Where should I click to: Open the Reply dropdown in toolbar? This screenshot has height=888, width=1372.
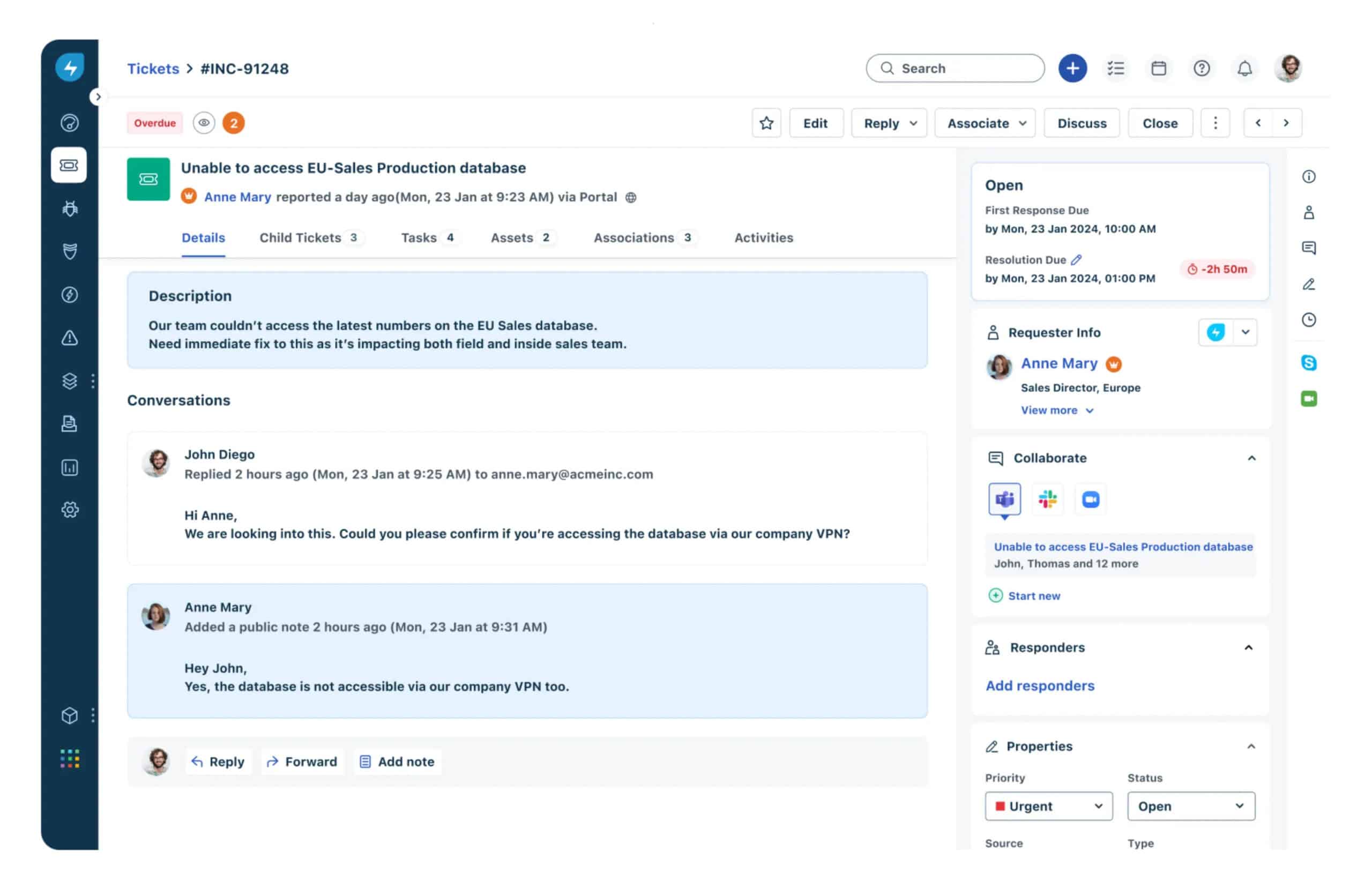(x=889, y=123)
